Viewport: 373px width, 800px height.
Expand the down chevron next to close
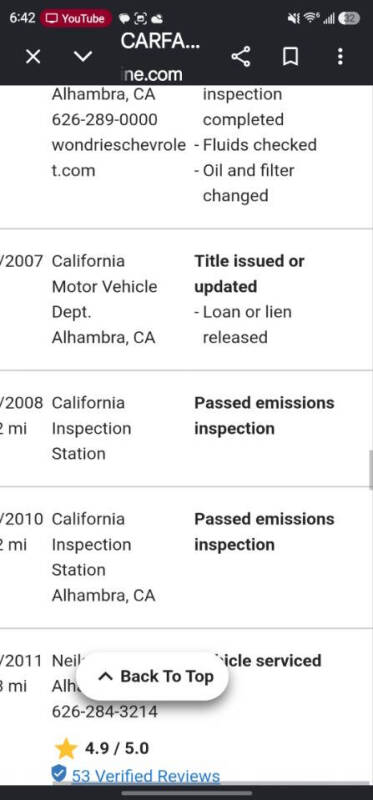coord(83,56)
